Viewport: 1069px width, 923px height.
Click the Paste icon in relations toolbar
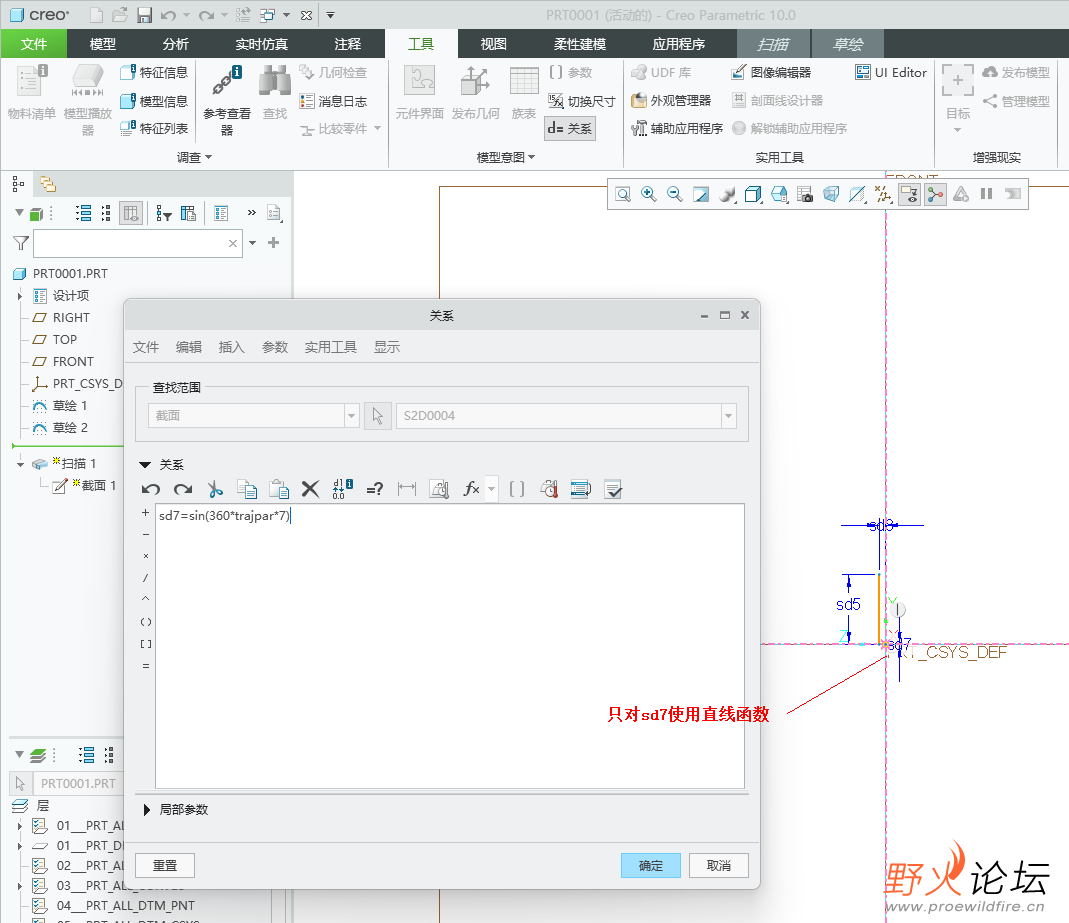click(278, 489)
